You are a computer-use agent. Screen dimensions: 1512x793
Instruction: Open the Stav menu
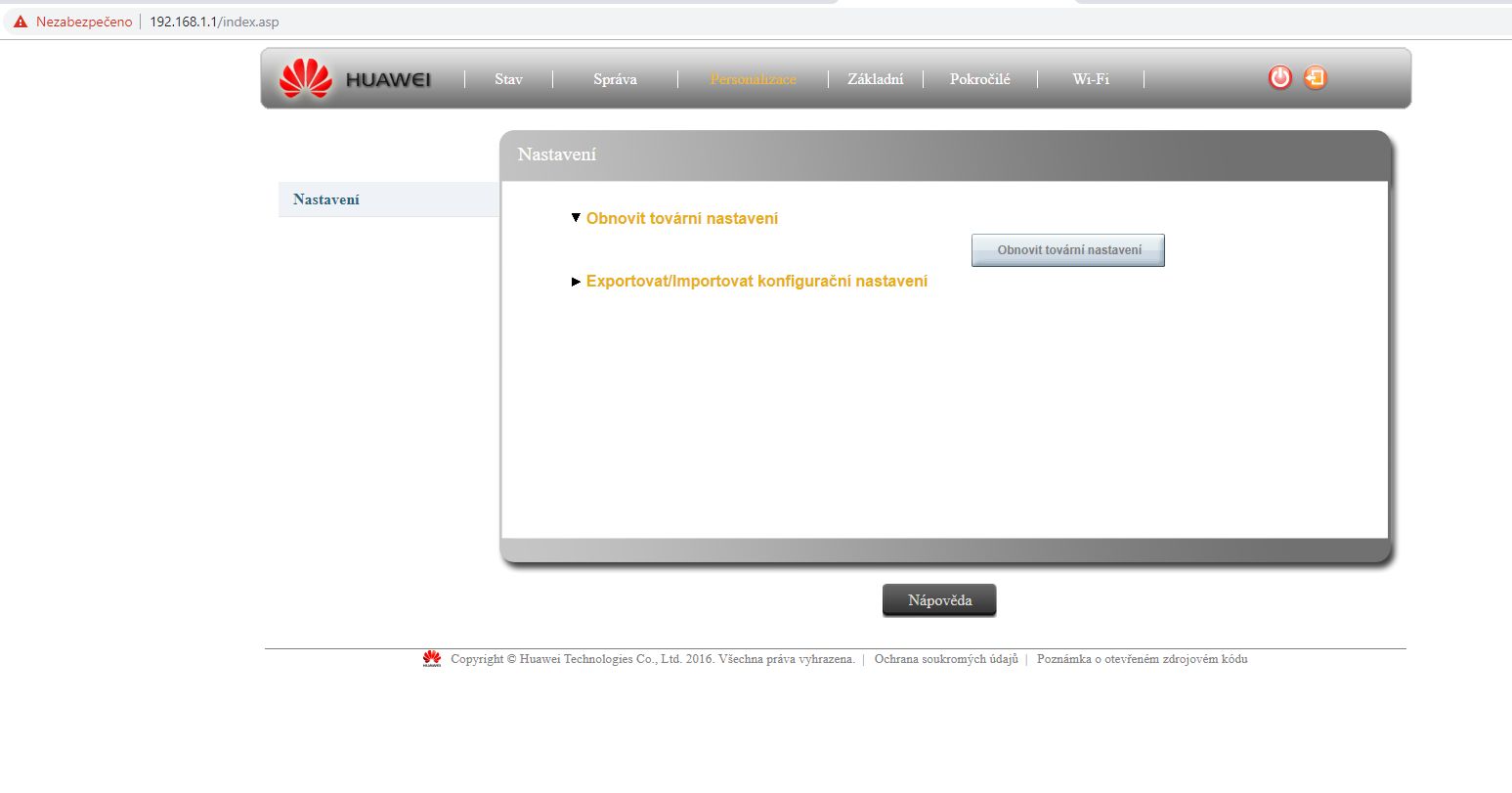pyautogui.click(x=508, y=79)
